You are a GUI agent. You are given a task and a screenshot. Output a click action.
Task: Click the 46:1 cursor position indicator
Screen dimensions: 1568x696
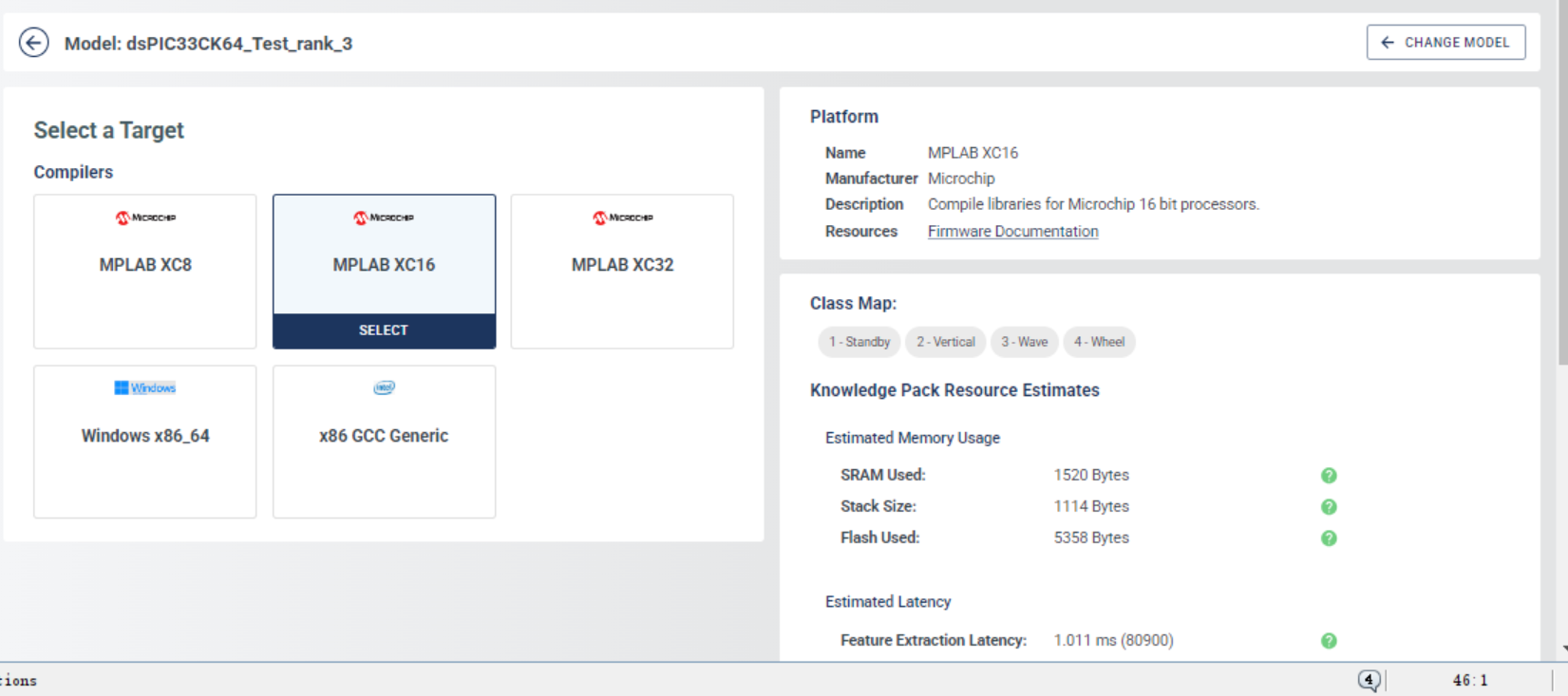(x=1470, y=680)
